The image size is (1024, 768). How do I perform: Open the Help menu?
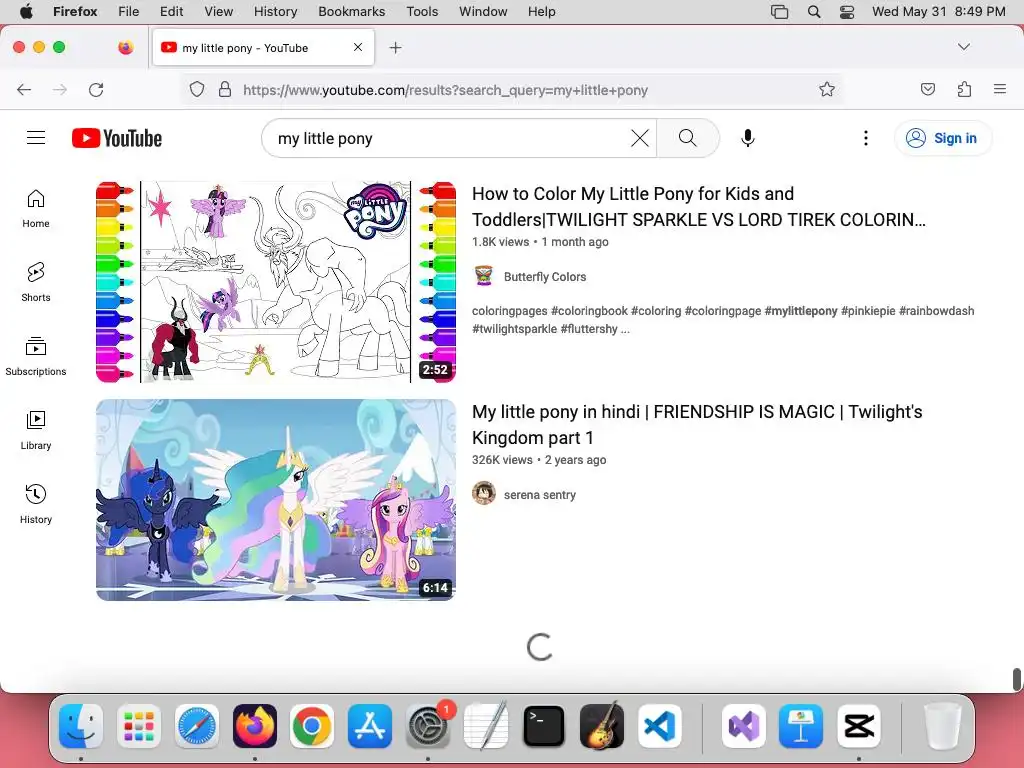click(x=541, y=12)
